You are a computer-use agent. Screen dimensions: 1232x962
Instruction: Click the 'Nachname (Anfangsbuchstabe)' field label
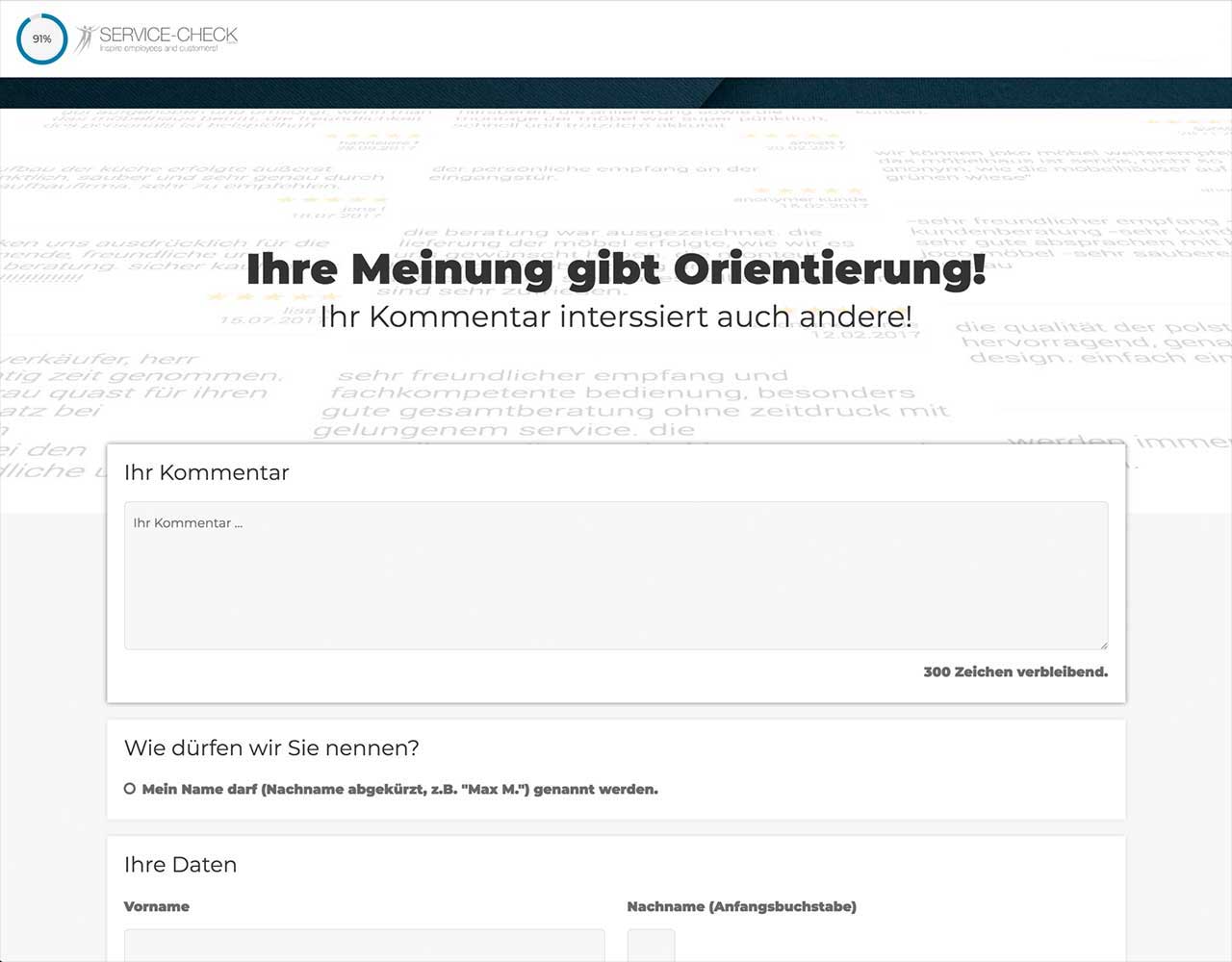[x=741, y=906]
